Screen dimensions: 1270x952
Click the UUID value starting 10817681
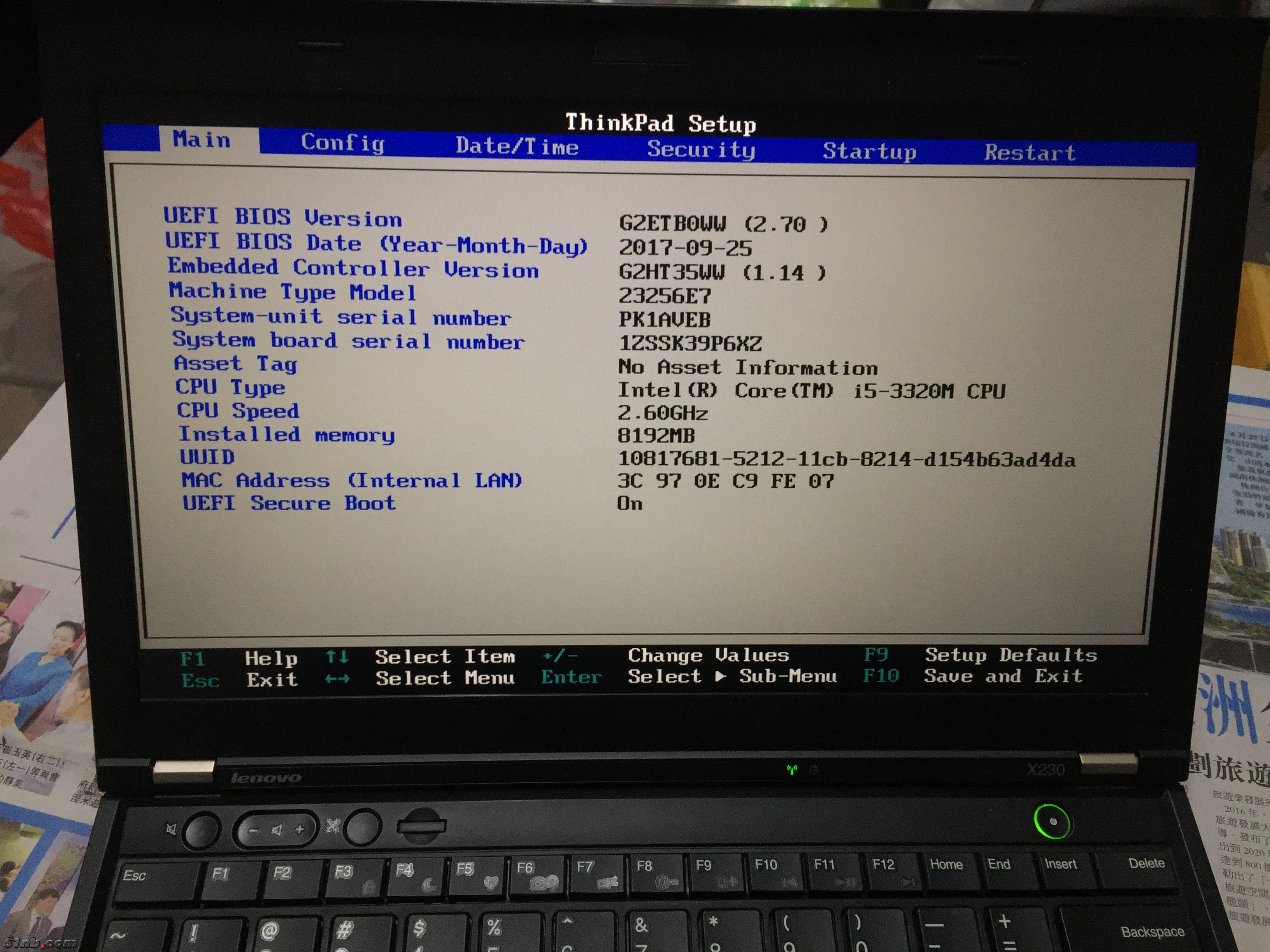tap(846, 459)
